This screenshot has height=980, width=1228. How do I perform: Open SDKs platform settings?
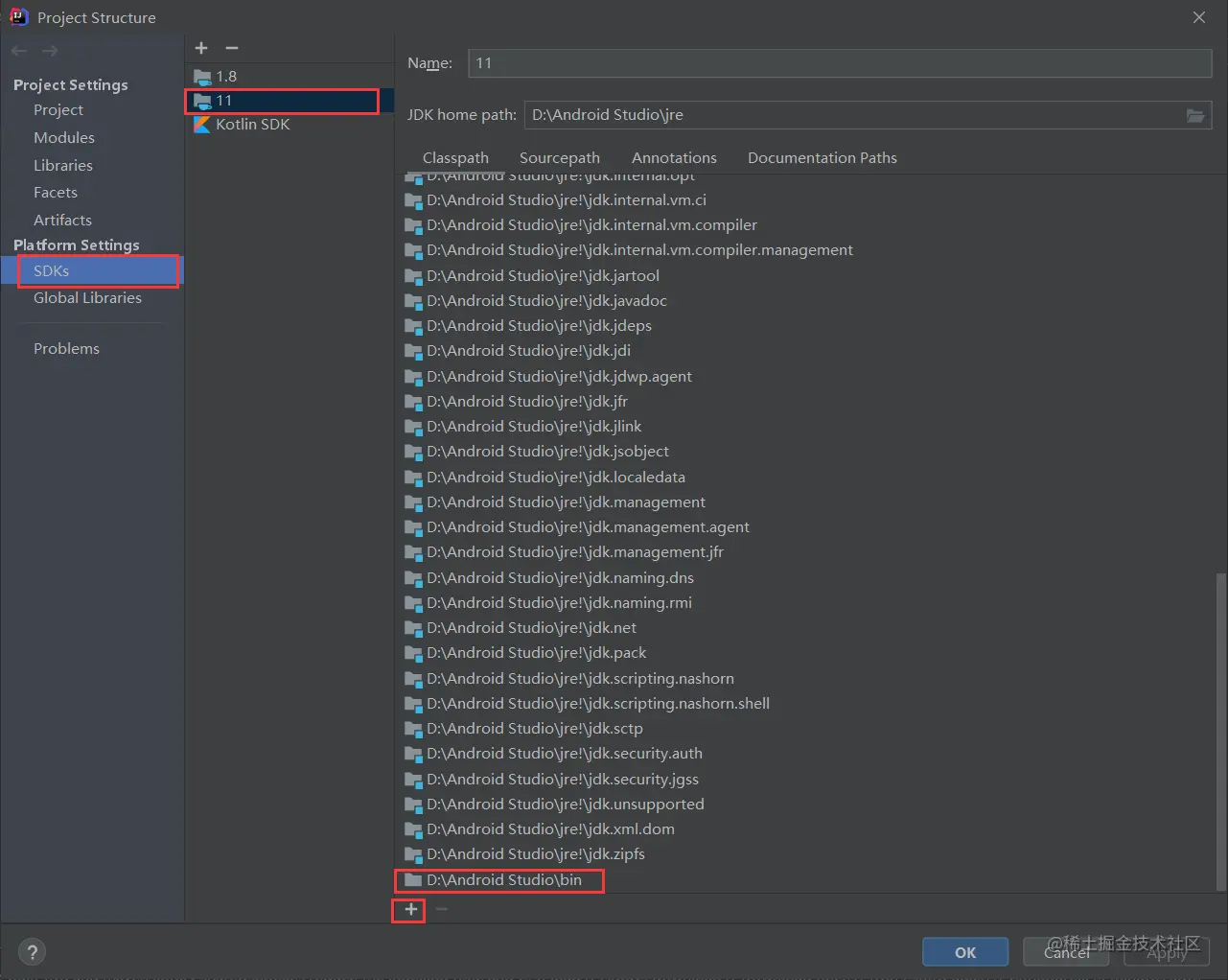tap(92, 271)
